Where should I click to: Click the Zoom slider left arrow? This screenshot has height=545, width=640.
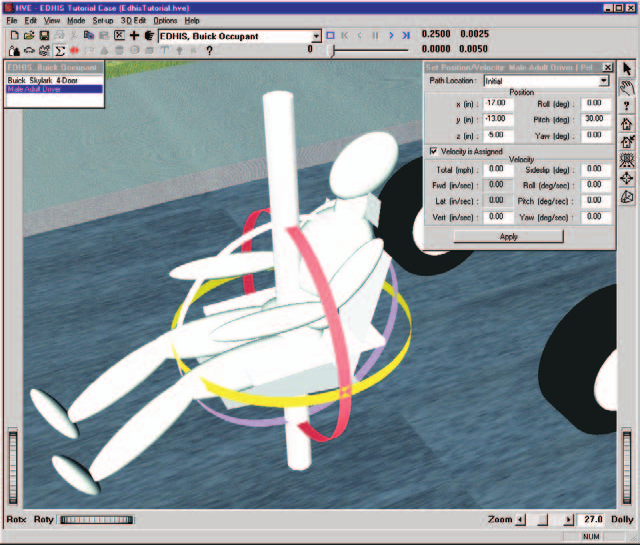(x=520, y=520)
